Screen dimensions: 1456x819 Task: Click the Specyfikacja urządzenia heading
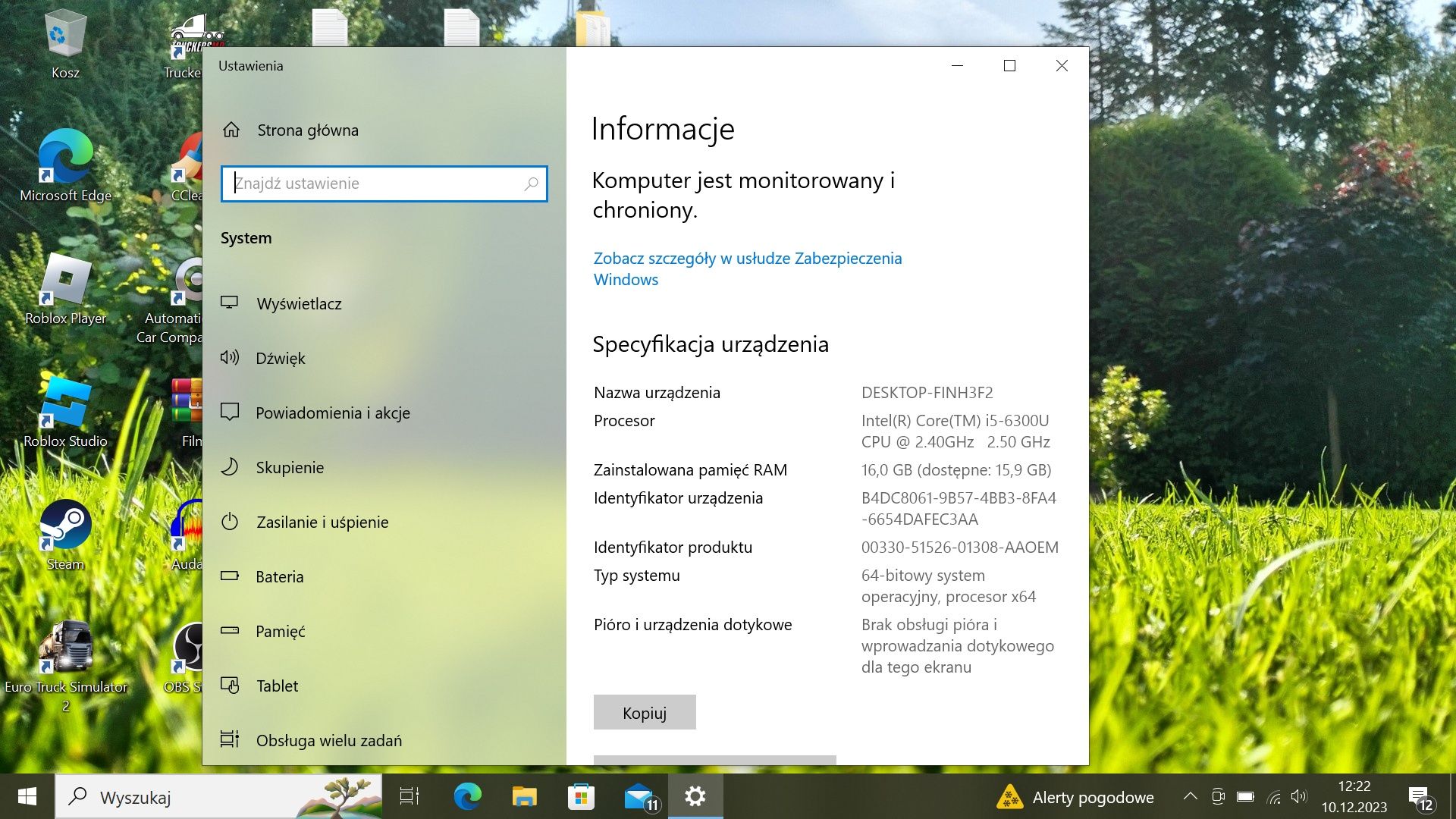[711, 344]
